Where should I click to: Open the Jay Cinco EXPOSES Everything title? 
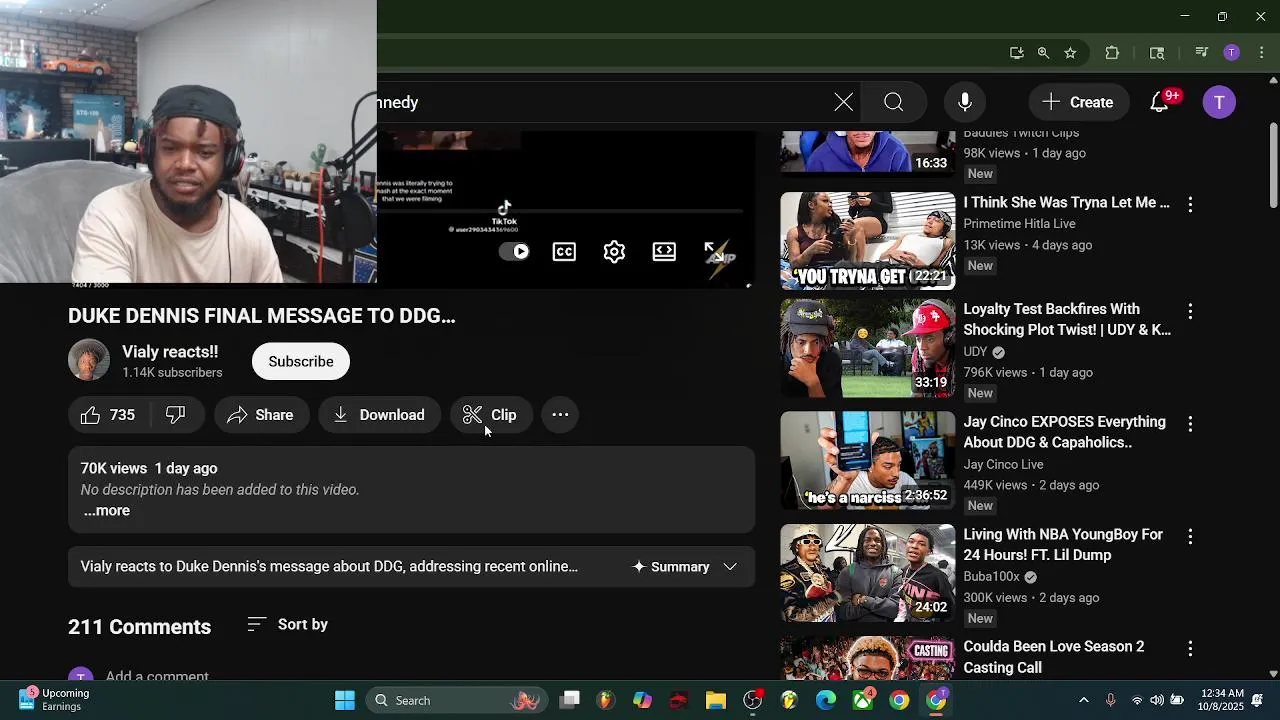point(1065,432)
